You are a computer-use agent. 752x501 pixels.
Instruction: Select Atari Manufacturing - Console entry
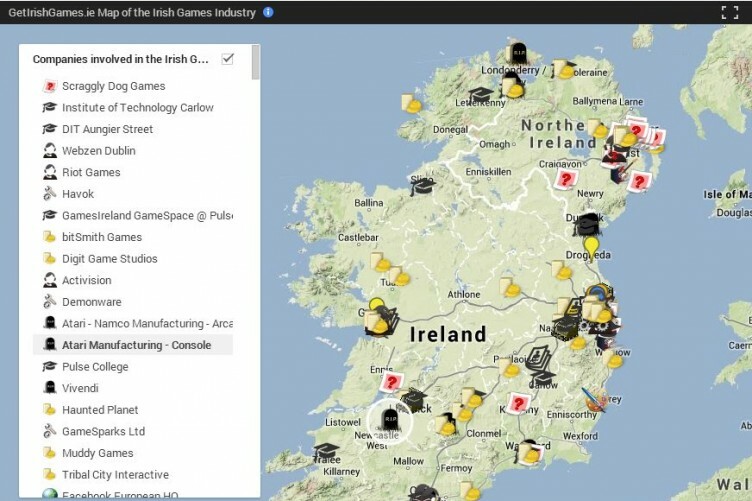[x=136, y=345]
